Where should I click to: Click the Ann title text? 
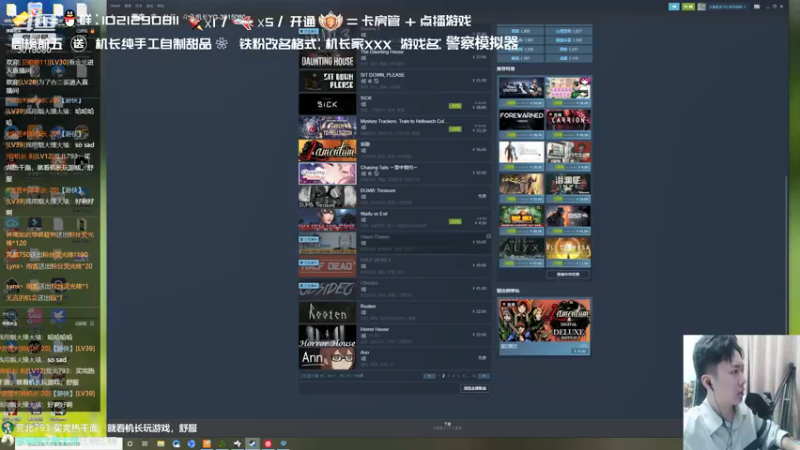coord(364,353)
